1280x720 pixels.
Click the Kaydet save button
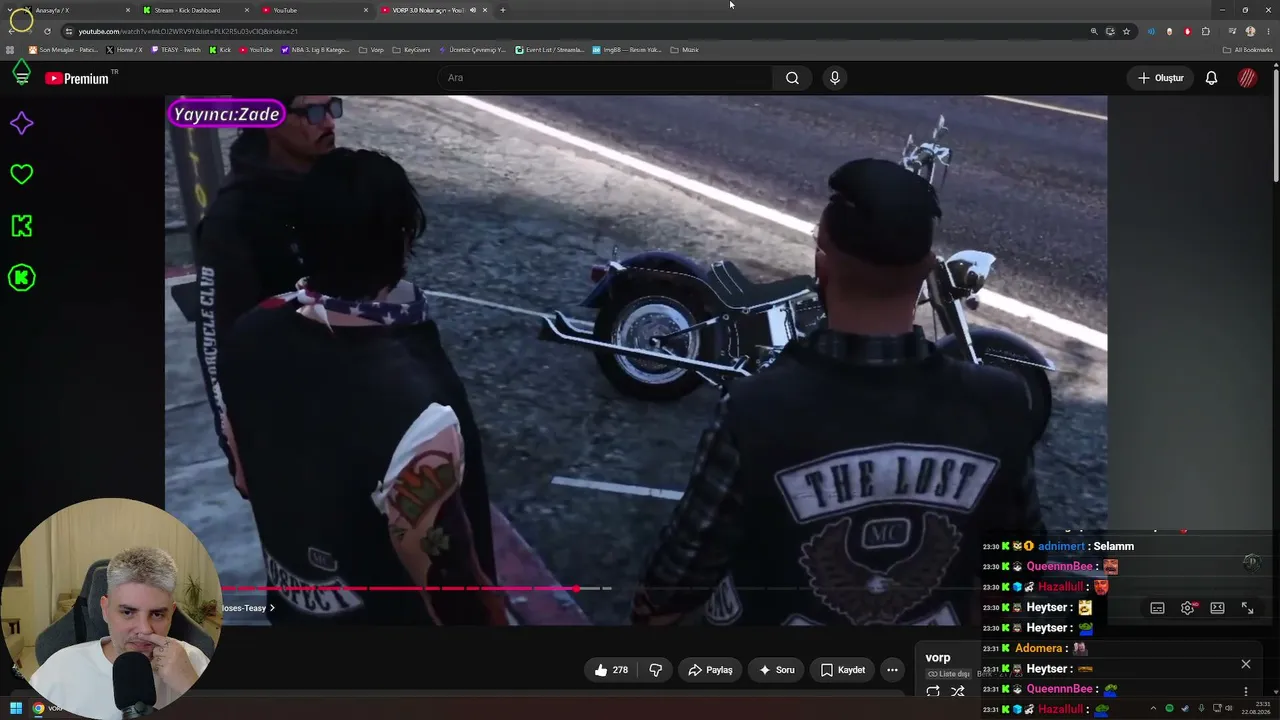tap(843, 670)
